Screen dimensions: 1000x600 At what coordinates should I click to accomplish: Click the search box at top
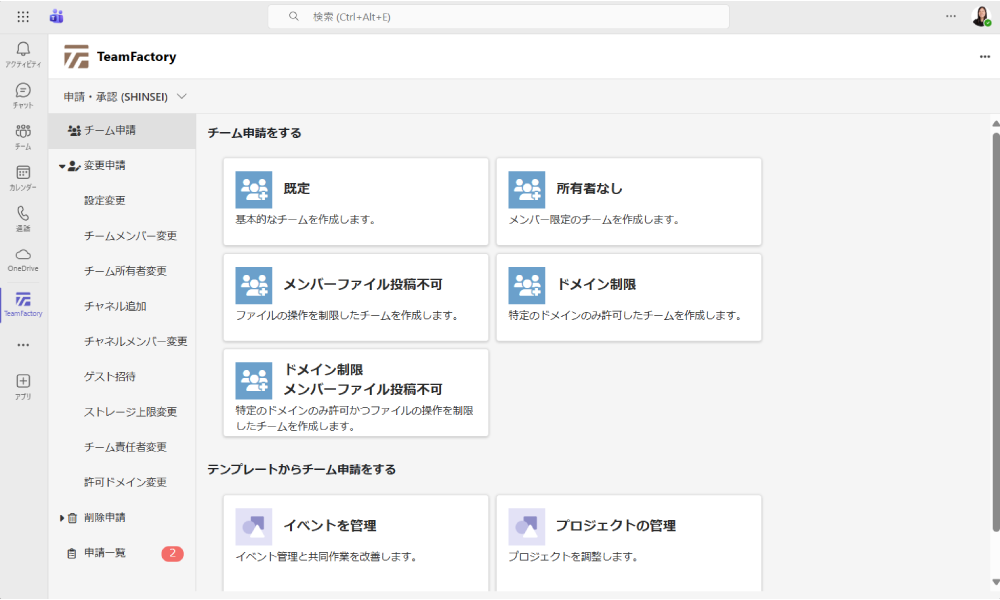pyautogui.click(x=498, y=17)
